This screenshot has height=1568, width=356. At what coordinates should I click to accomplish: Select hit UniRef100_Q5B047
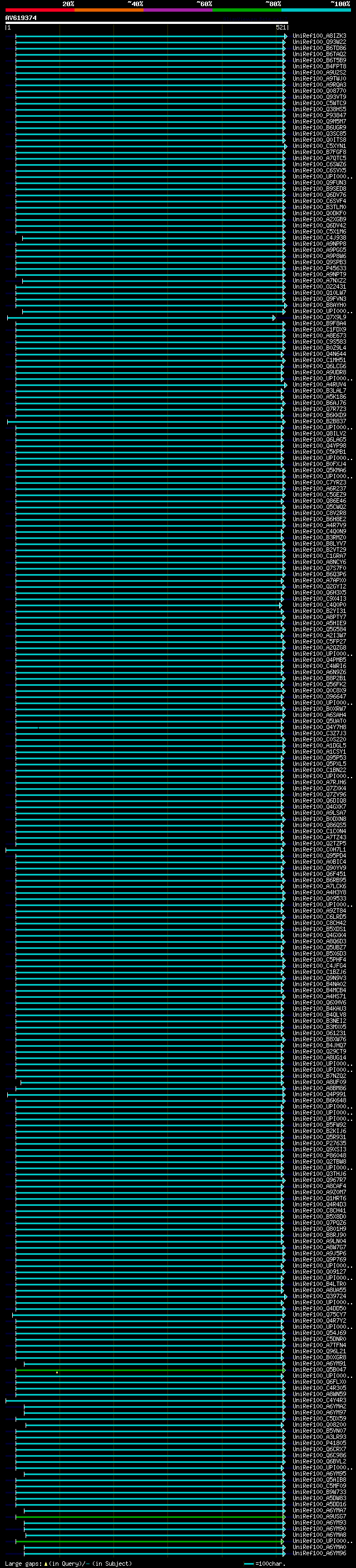coord(319,1369)
